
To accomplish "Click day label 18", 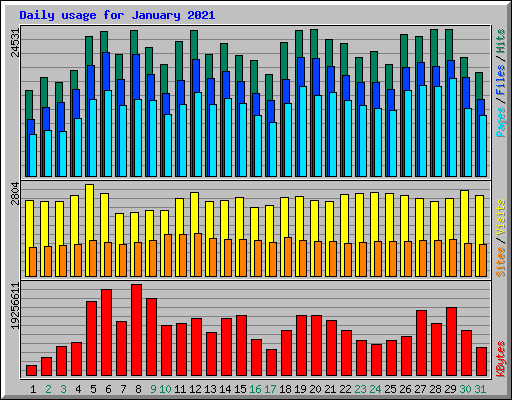I will pos(285,389).
